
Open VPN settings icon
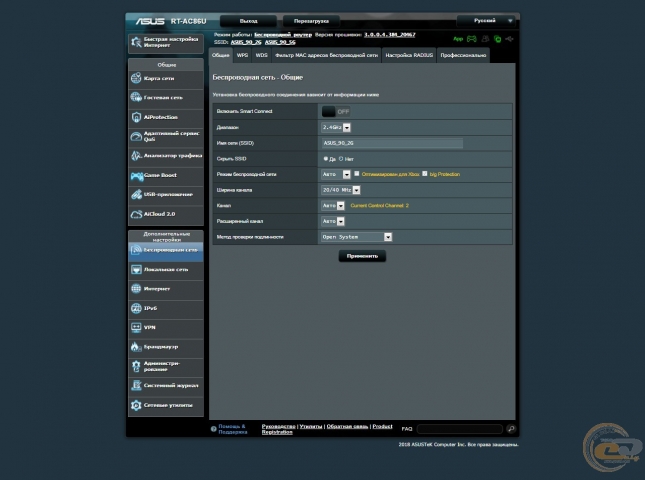pyautogui.click(x=136, y=327)
